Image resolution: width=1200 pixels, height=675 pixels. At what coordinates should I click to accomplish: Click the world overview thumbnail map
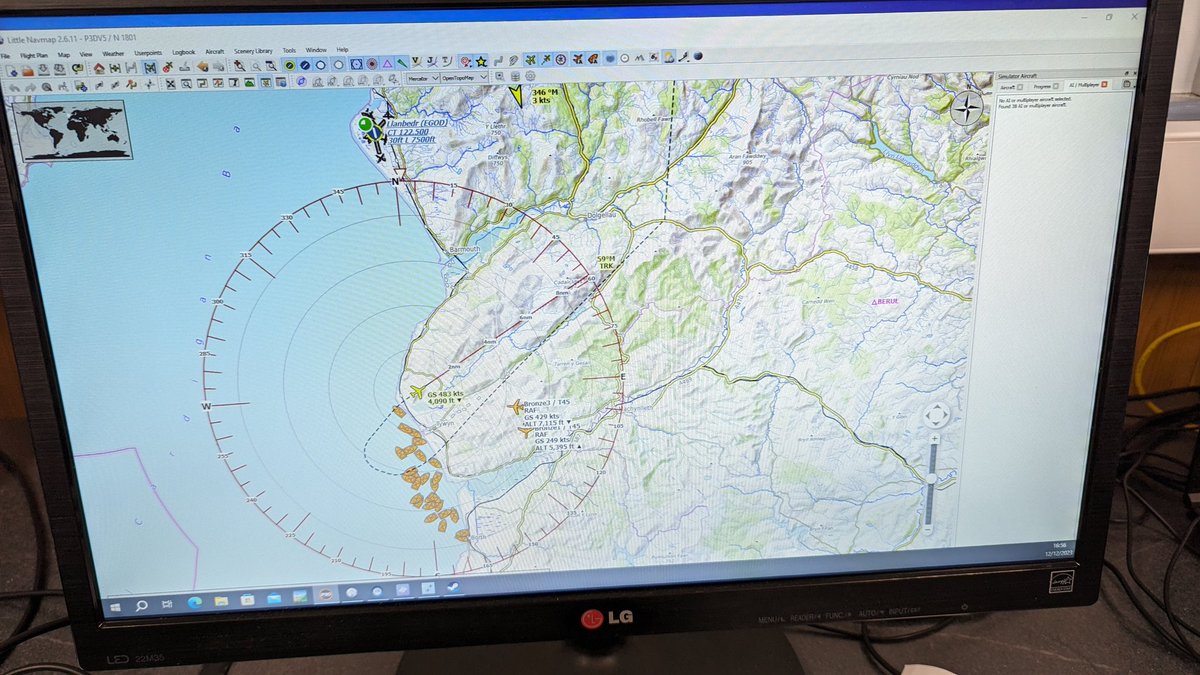tap(75, 129)
